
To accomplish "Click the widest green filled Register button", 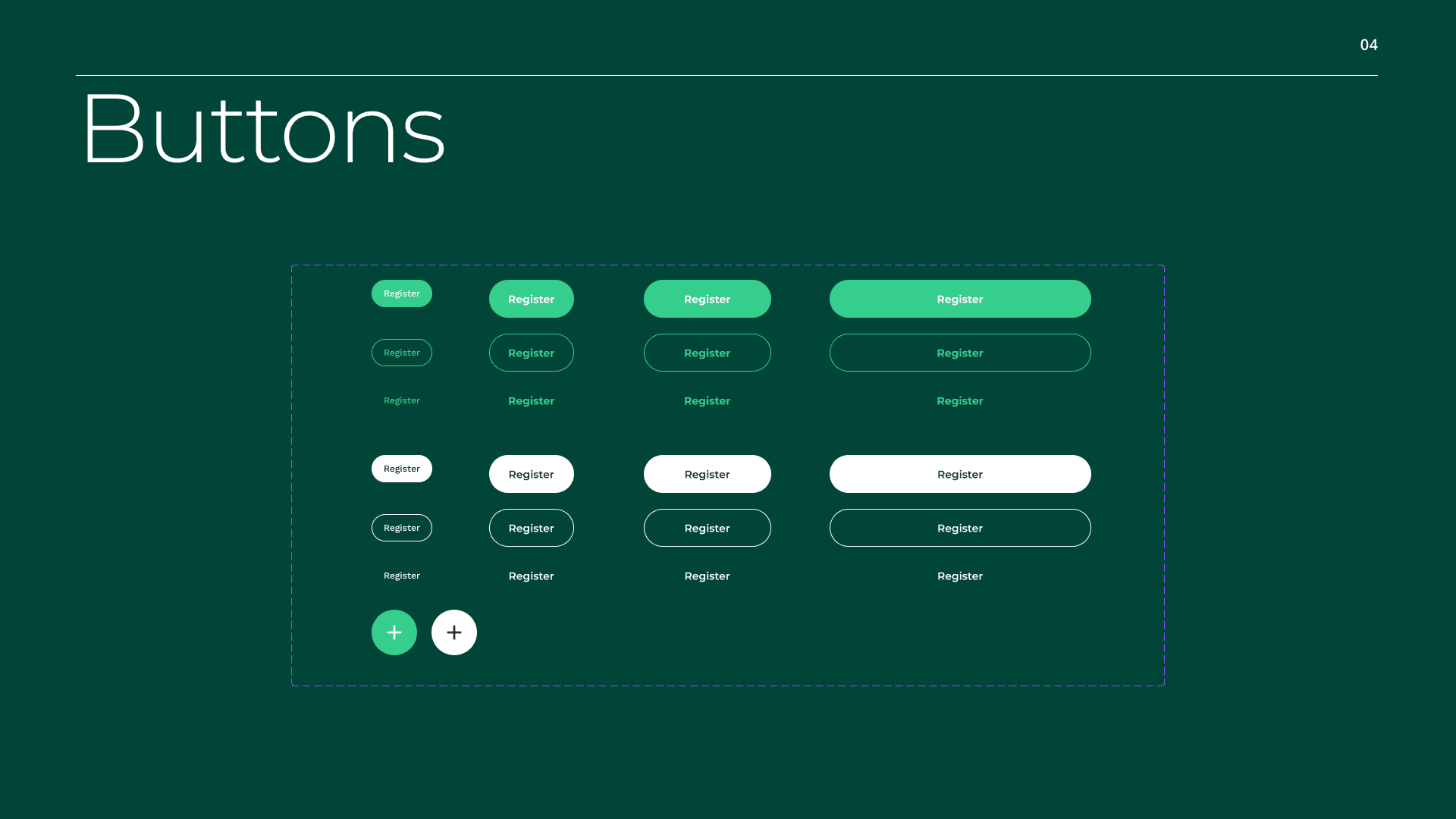I will [960, 299].
